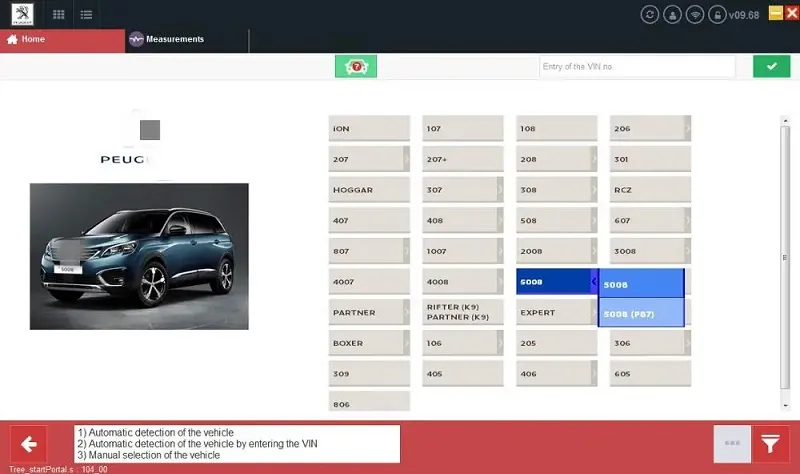Select the 308 model button
800x474 pixels.
(x=557, y=189)
